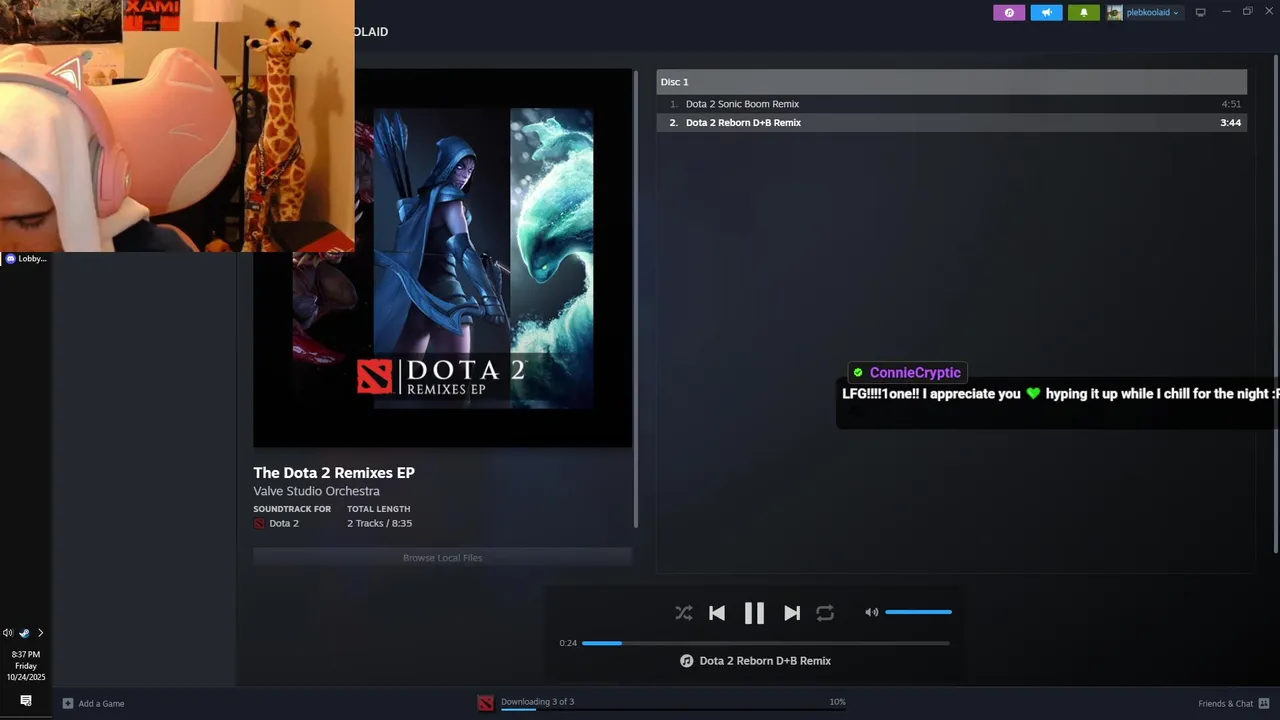Click the Steam tray icon

24,633
